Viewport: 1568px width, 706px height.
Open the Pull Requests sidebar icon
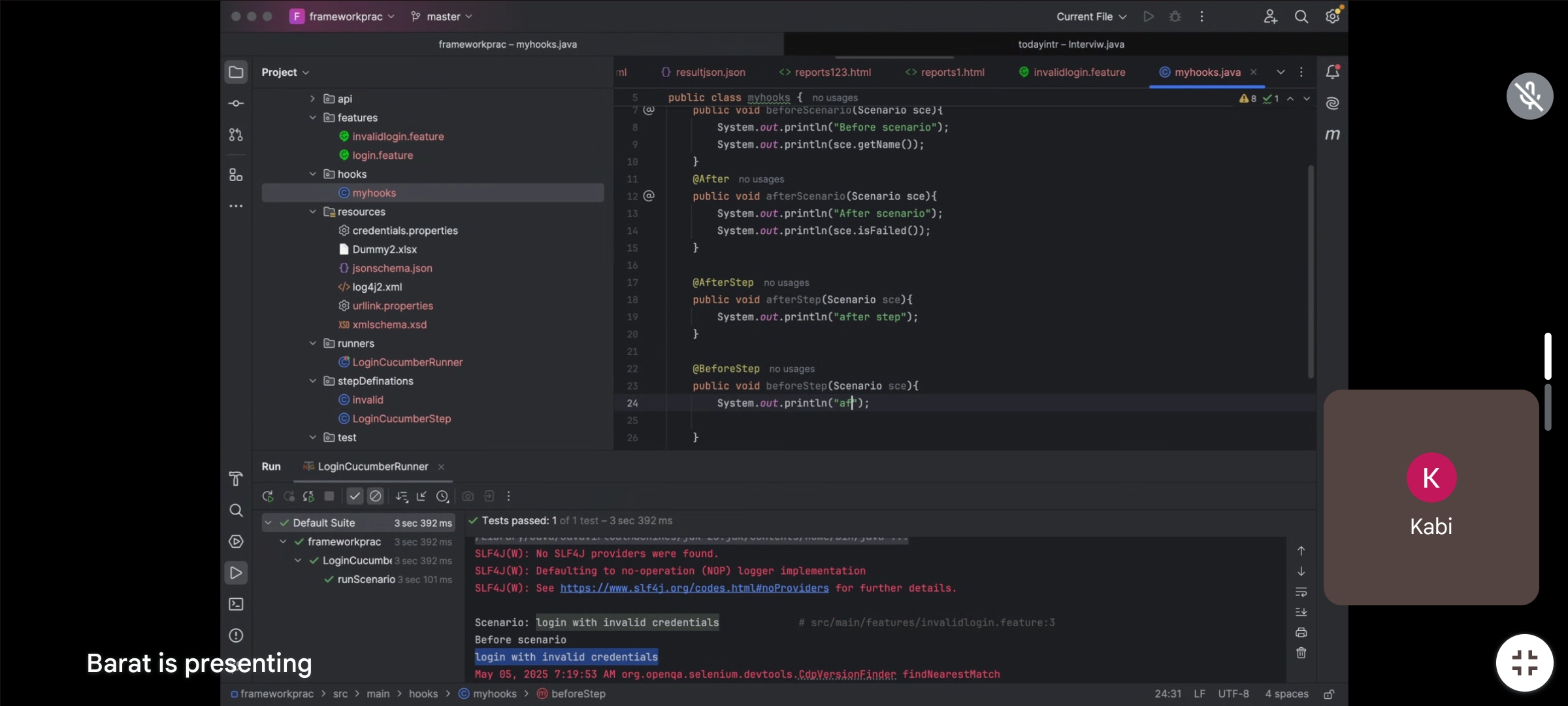pos(236,135)
